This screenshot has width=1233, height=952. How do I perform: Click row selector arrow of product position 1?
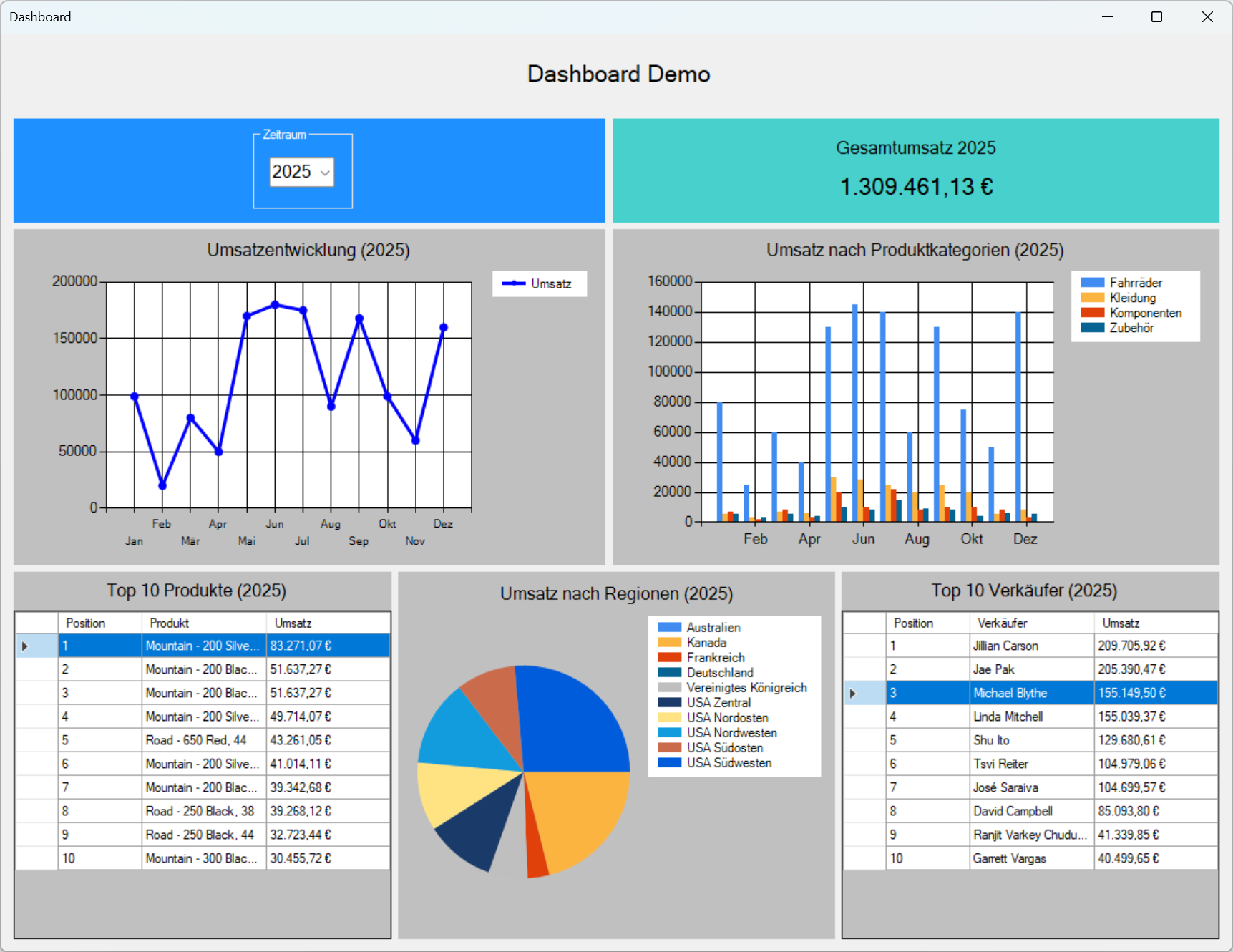[25, 646]
